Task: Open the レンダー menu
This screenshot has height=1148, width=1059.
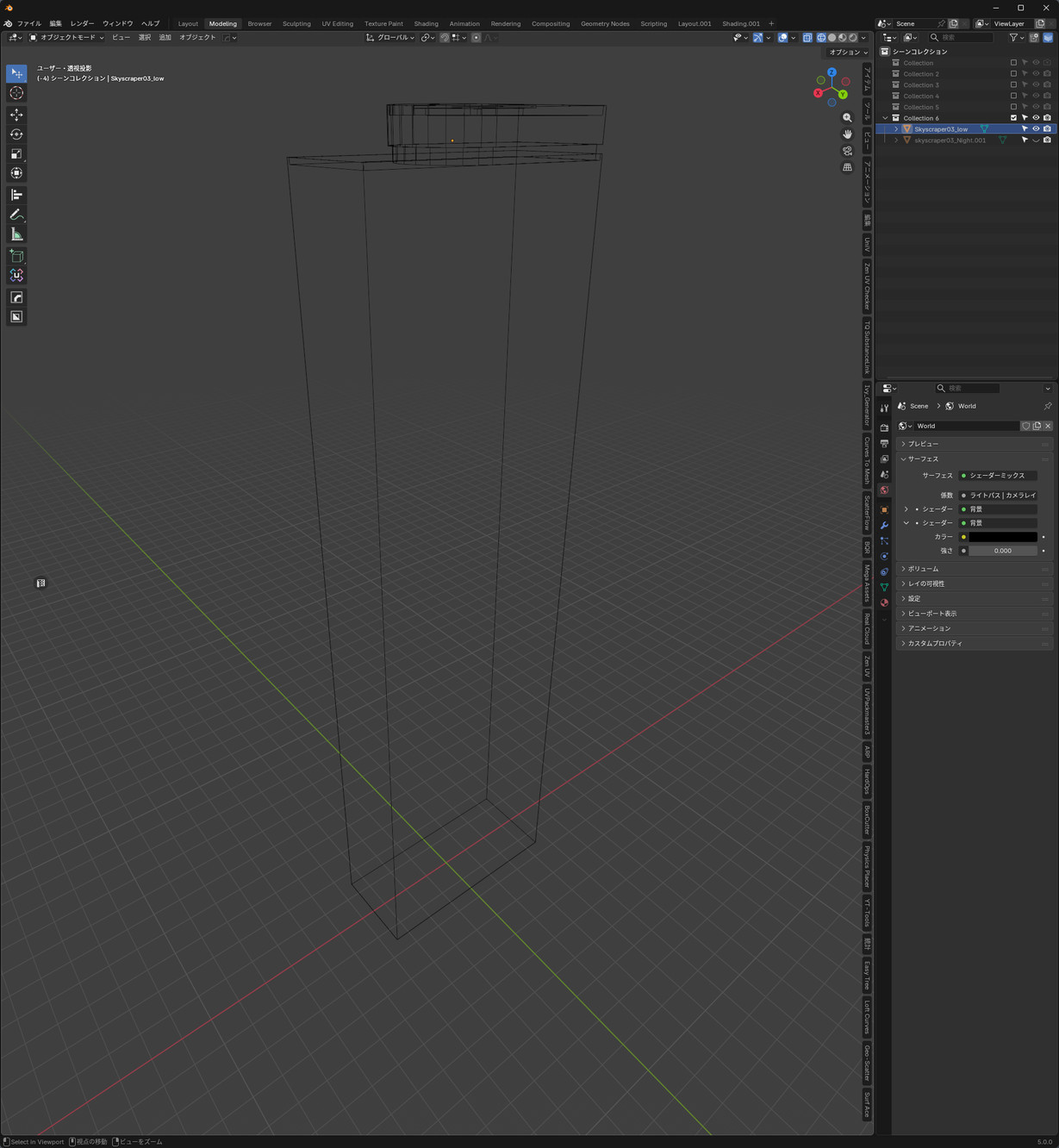Action: pos(82,24)
